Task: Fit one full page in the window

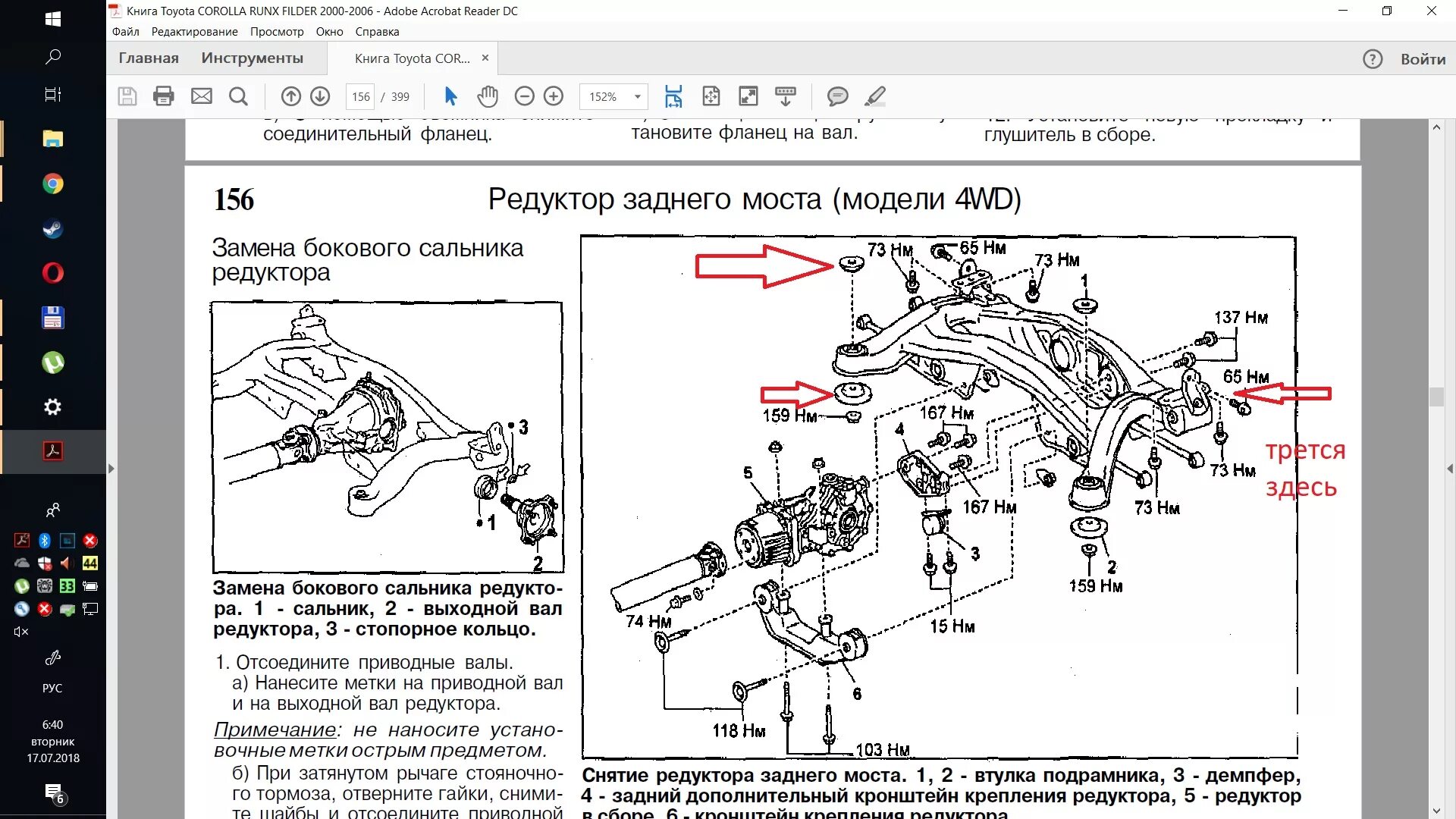Action: 711,96
